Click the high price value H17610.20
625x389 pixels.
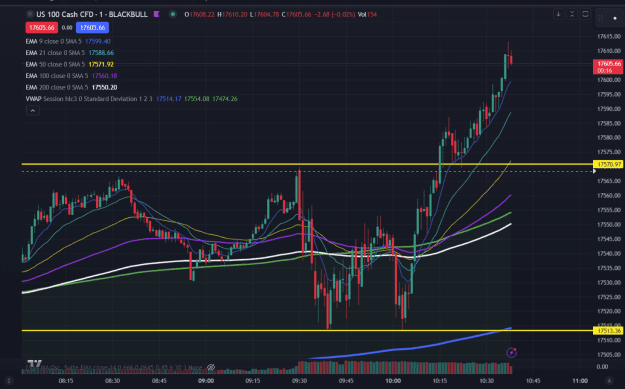232,14
